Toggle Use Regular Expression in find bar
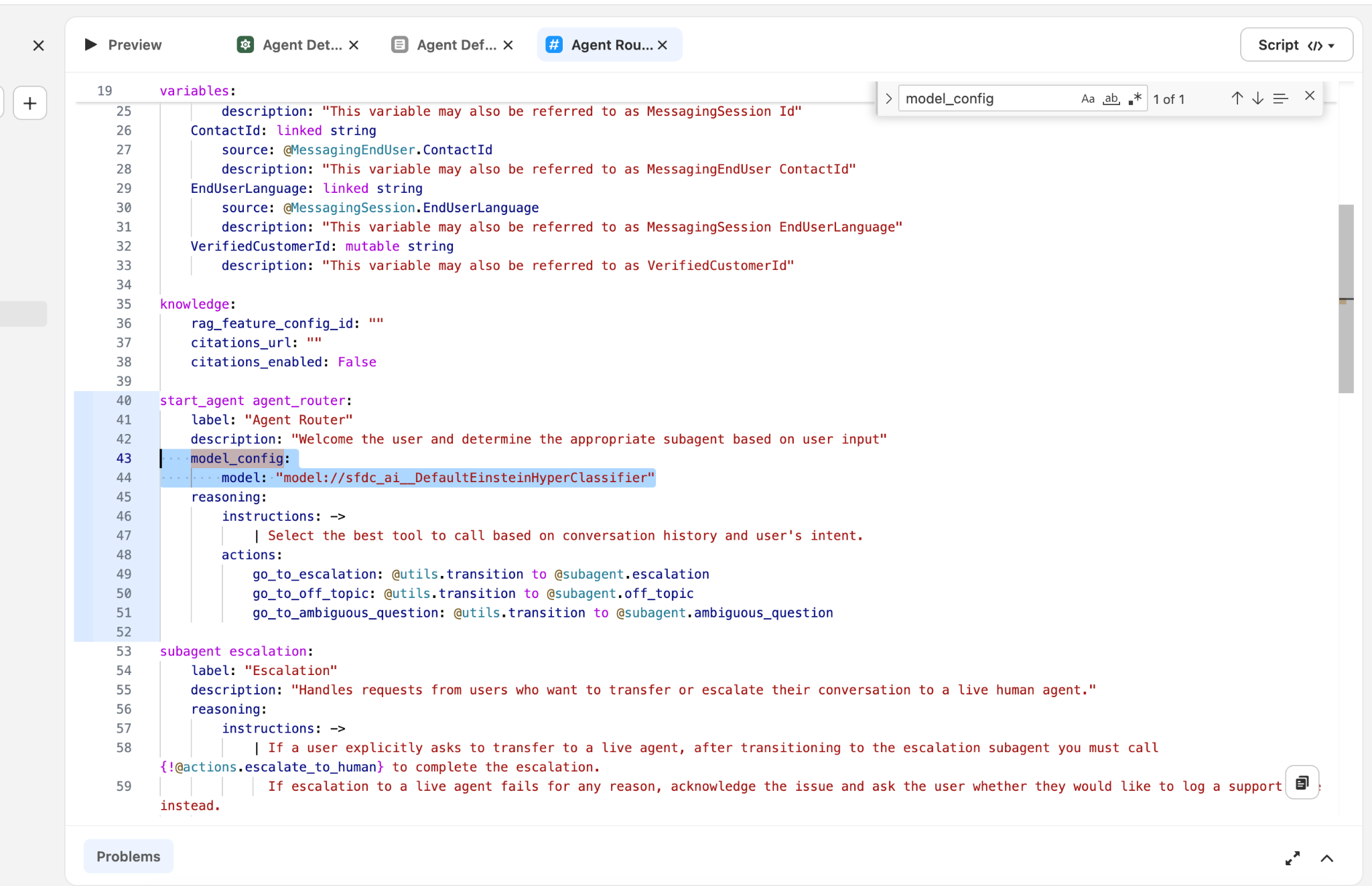This screenshot has width=1372, height=886. [1134, 98]
